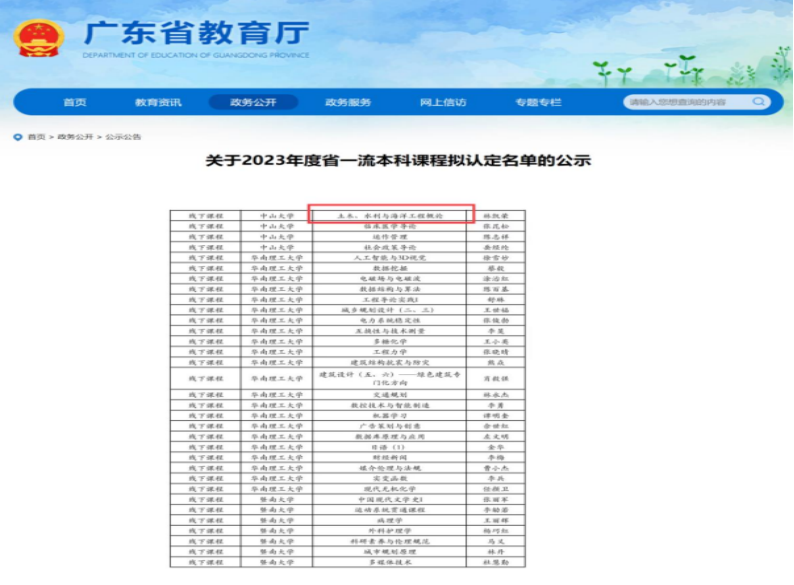Click the 电力系统稳定性 course cell
The height and width of the screenshot is (585, 794).
[x=390, y=320]
